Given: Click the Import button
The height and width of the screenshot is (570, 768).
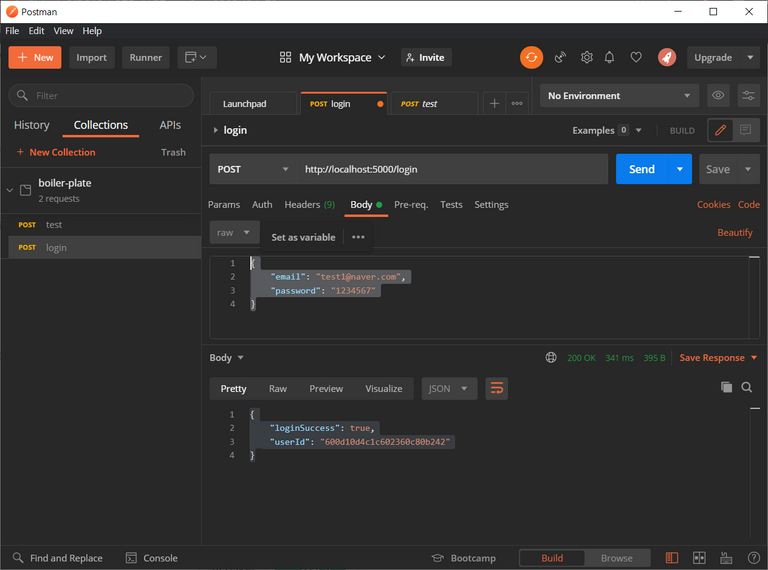Looking at the screenshot, I should pos(92,57).
